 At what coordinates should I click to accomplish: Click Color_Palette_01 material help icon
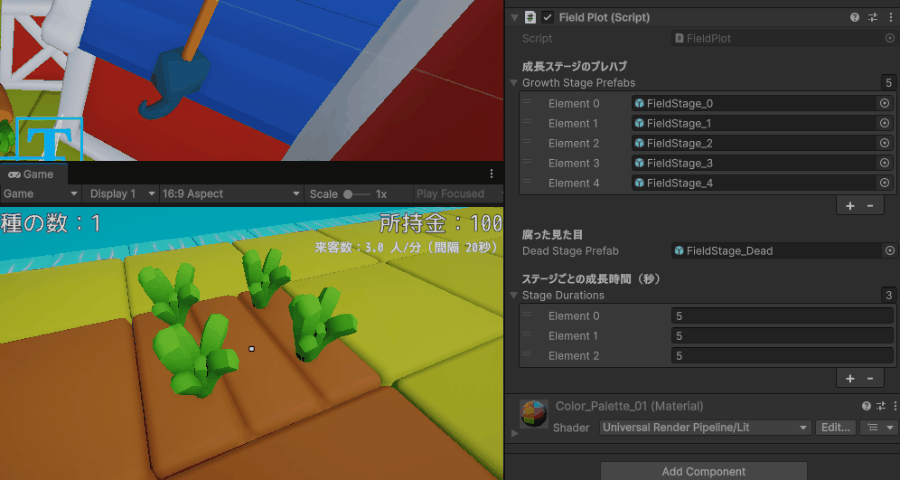(866, 406)
